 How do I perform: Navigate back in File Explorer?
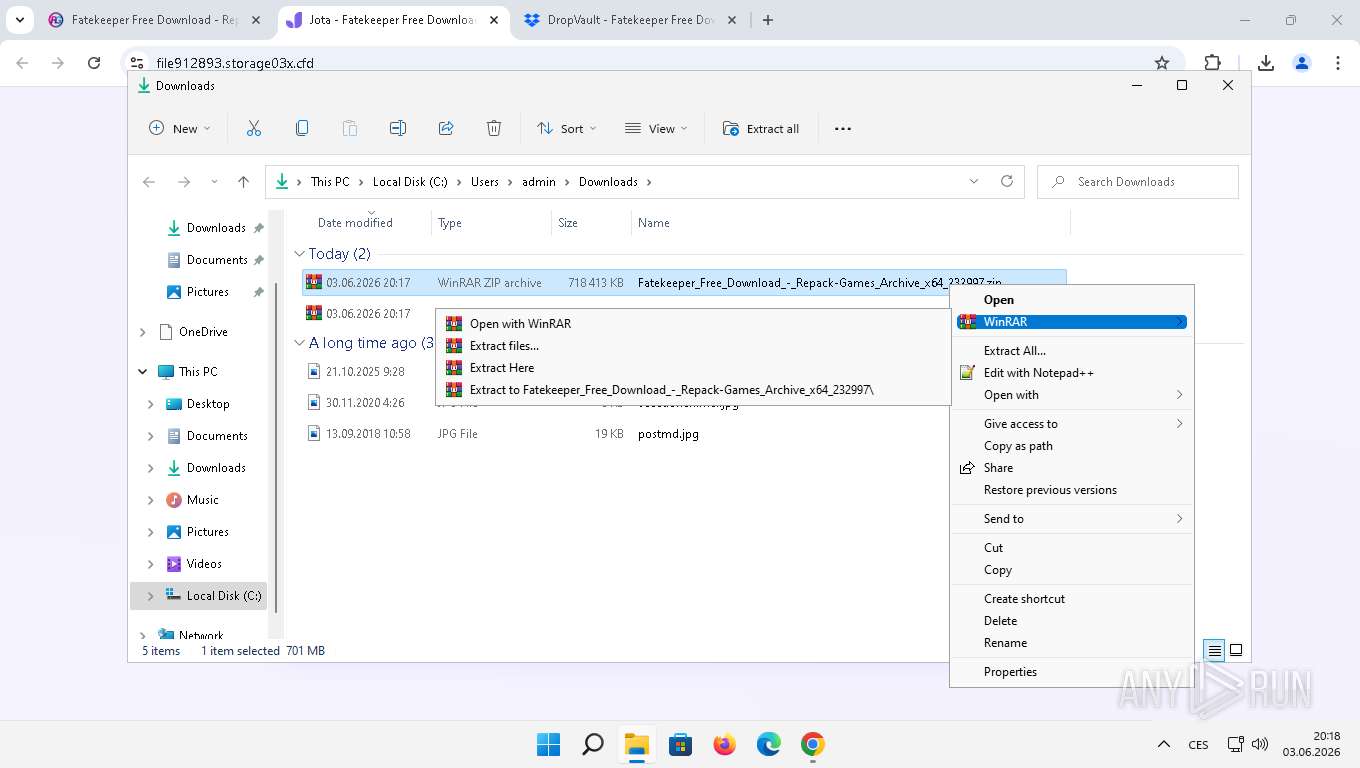point(149,182)
